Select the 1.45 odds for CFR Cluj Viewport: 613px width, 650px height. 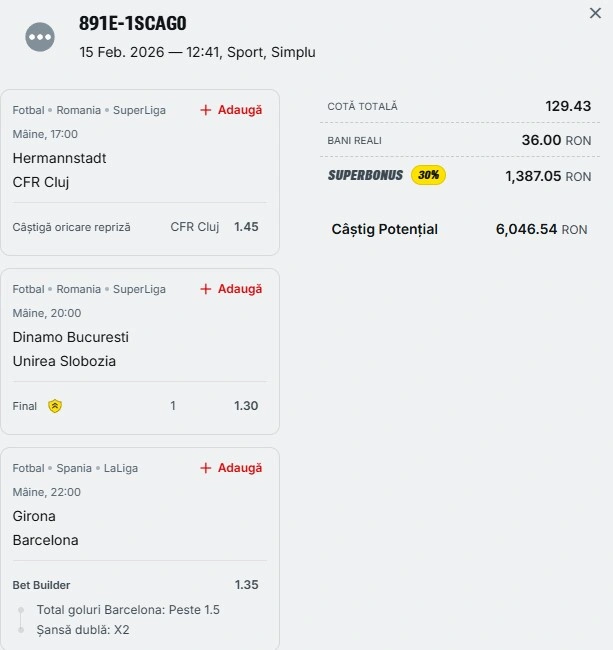pos(246,227)
